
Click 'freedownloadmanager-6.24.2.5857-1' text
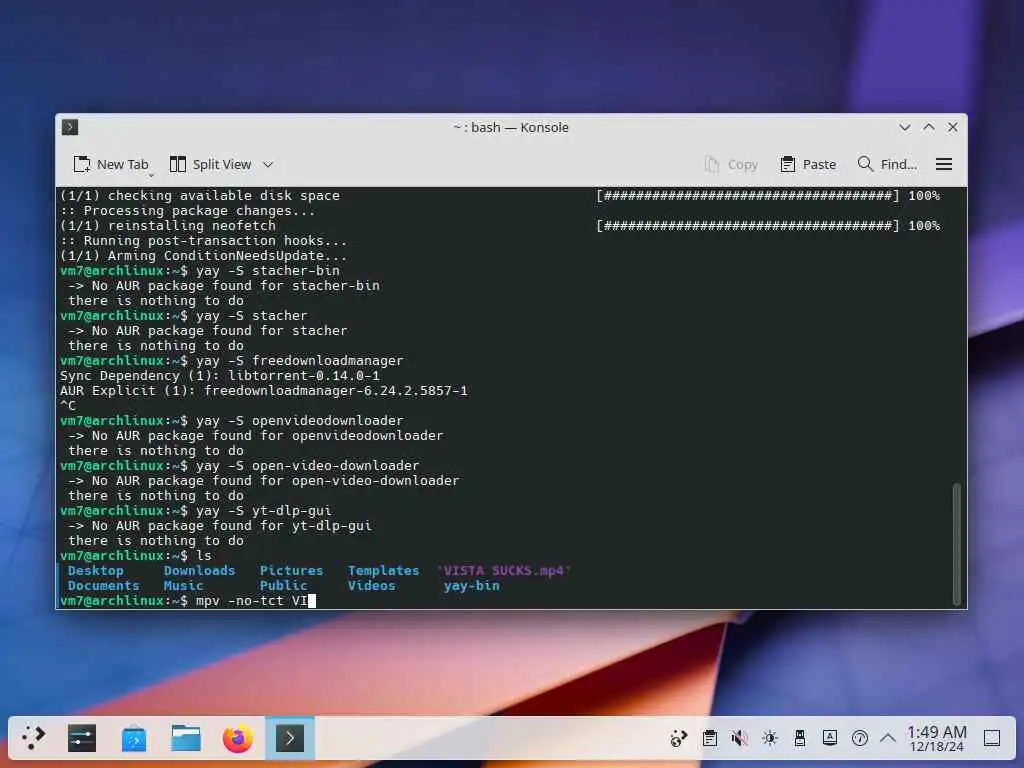pyautogui.click(x=336, y=391)
